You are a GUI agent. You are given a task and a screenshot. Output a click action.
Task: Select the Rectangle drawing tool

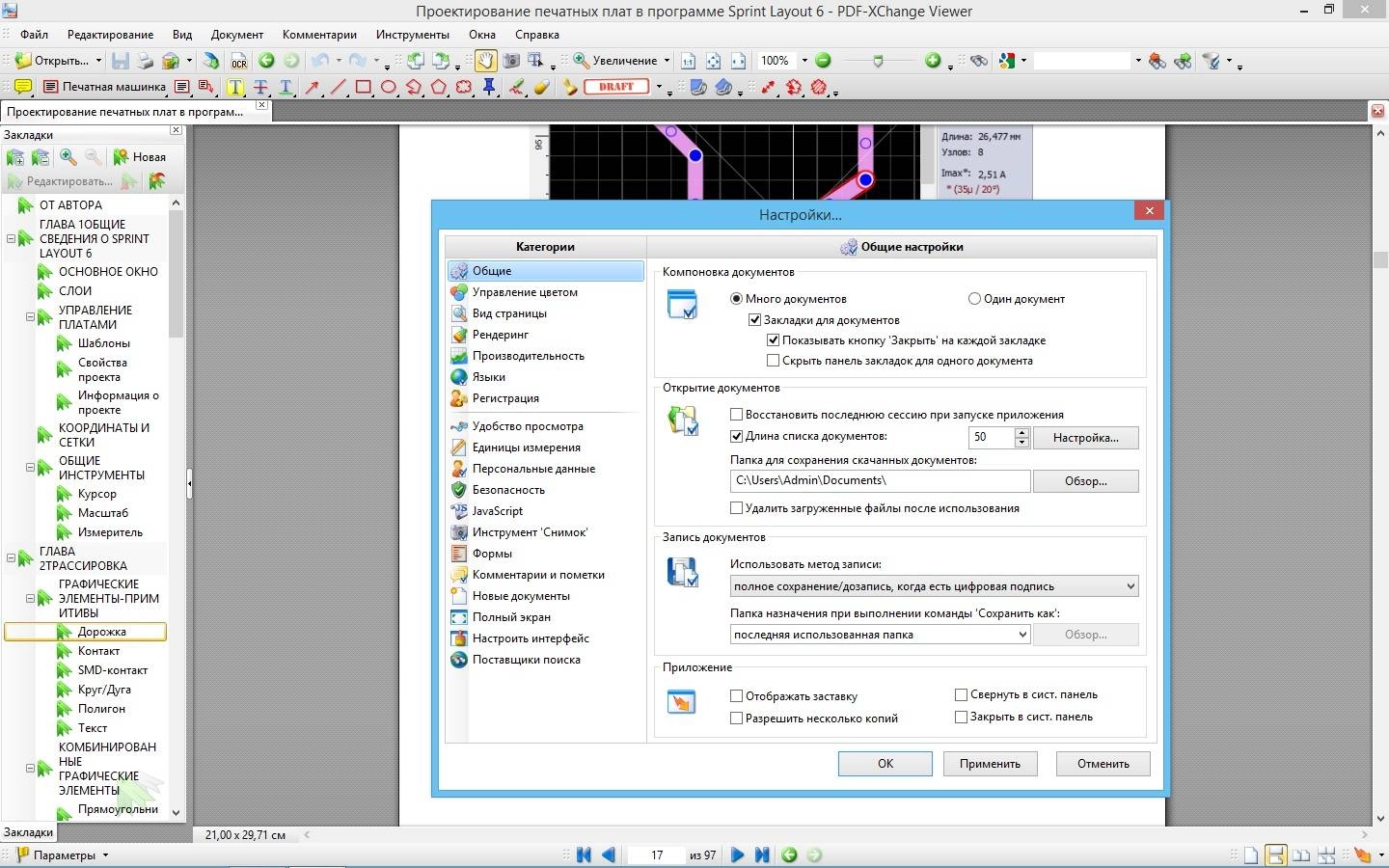(364, 87)
